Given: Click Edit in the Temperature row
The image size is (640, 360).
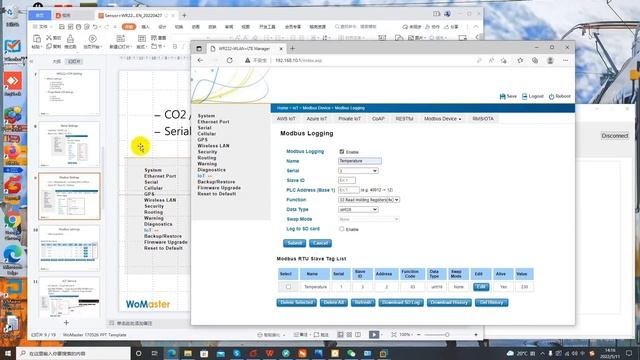Looking at the screenshot, I should coord(481,287).
